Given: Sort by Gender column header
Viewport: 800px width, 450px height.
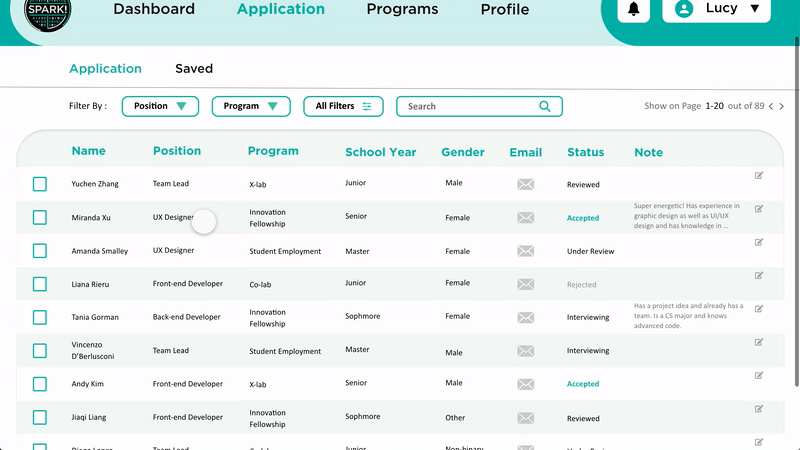Looking at the screenshot, I should coord(463,152).
